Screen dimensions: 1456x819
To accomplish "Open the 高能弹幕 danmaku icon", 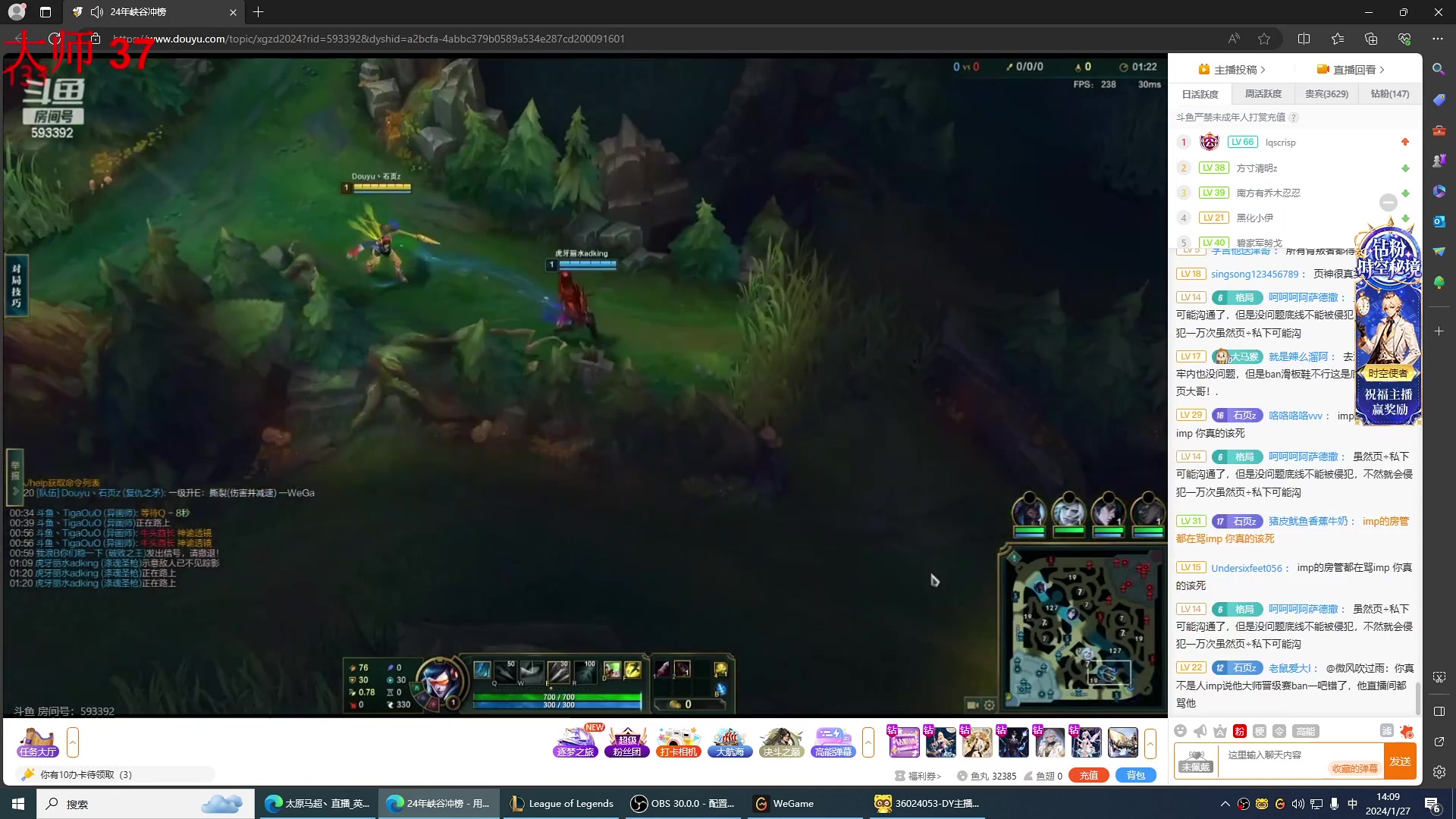I will [833, 742].
